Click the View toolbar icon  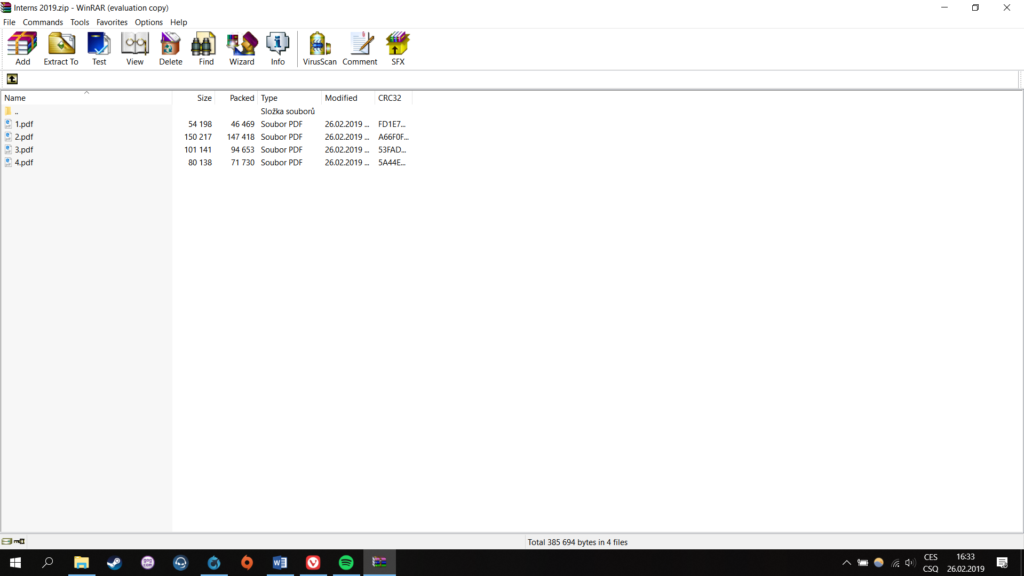[x=135, y=49]
